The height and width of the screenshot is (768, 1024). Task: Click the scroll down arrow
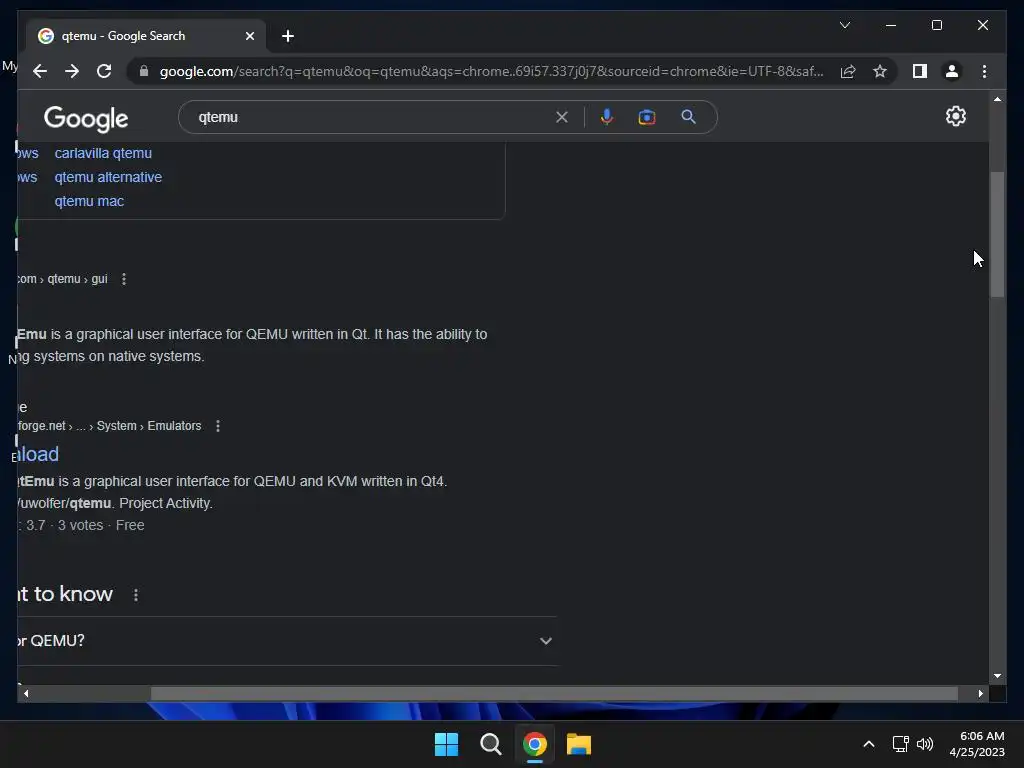(997, 676)
